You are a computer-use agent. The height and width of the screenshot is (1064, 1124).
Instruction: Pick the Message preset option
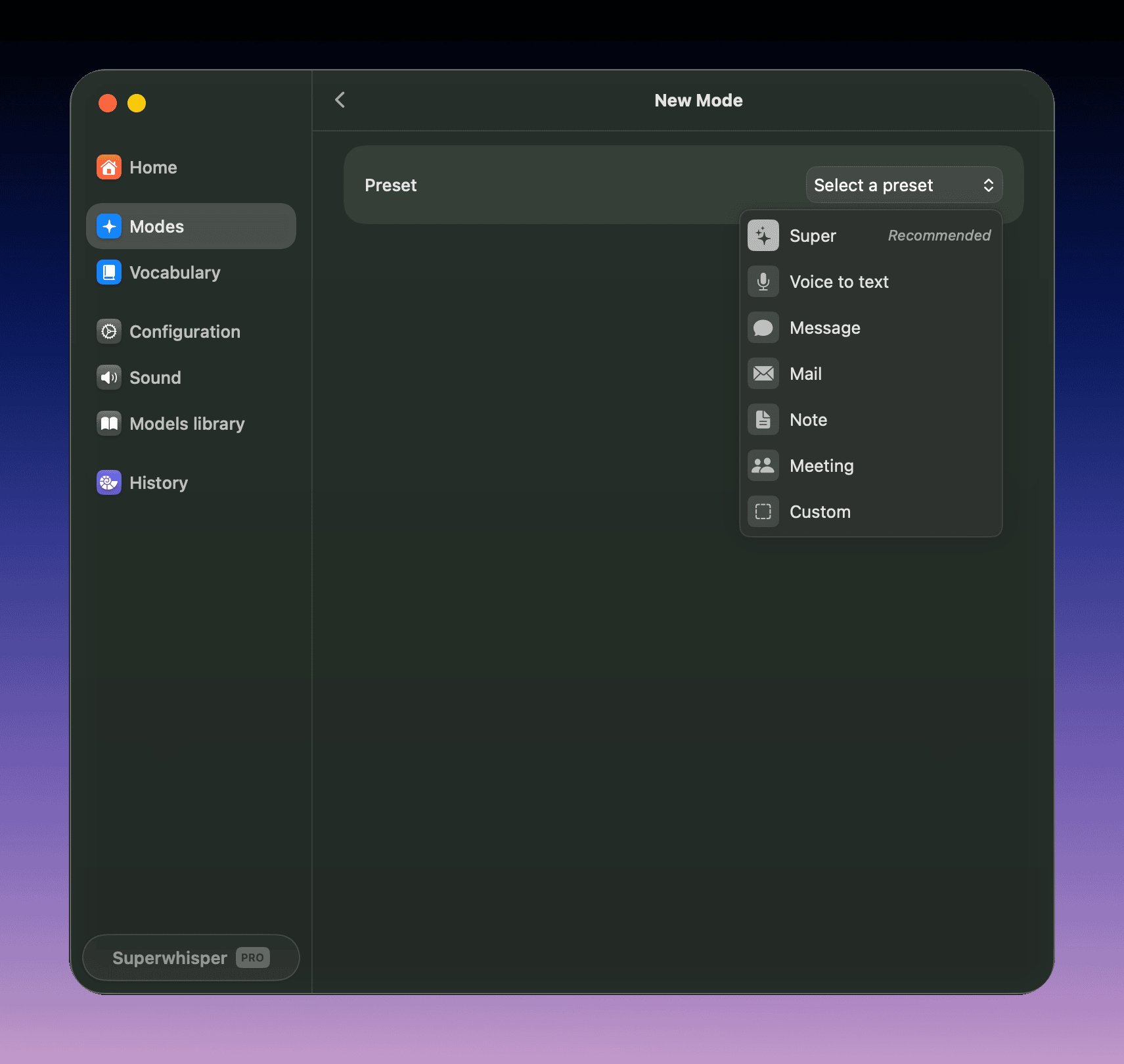pyautogui.click(x=871, y=327)
